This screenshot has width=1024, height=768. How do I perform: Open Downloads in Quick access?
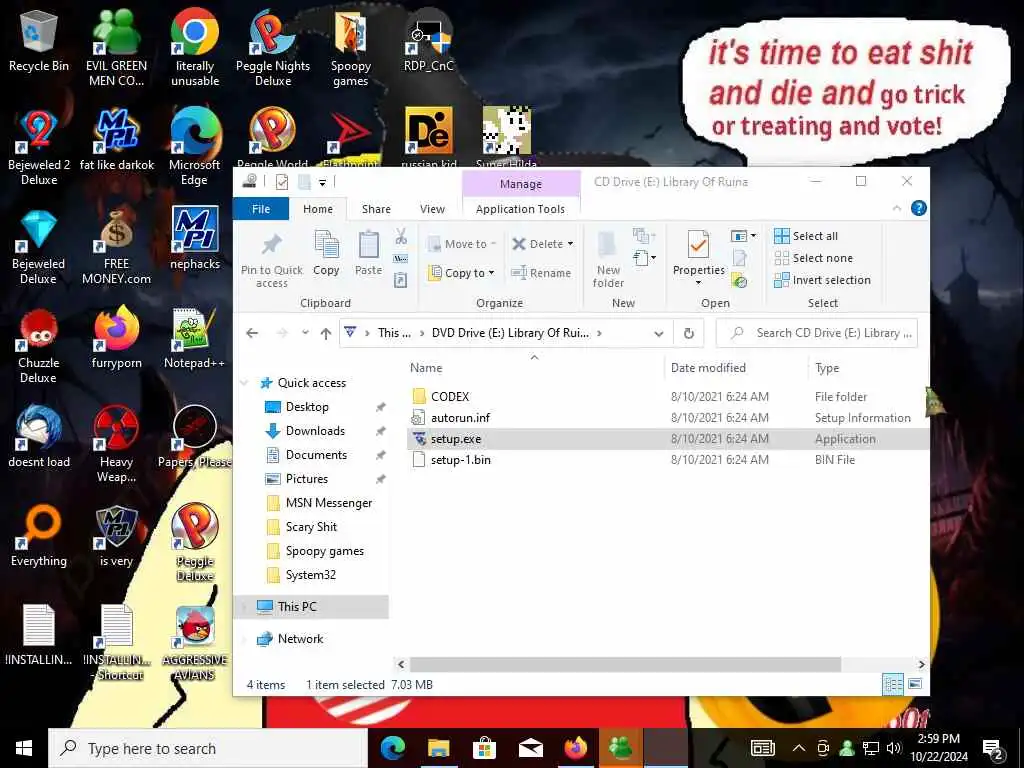[x=315, y=431]
